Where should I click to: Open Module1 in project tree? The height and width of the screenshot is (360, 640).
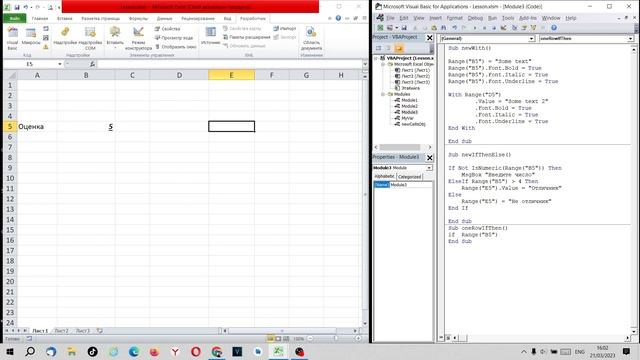point(409,100)
